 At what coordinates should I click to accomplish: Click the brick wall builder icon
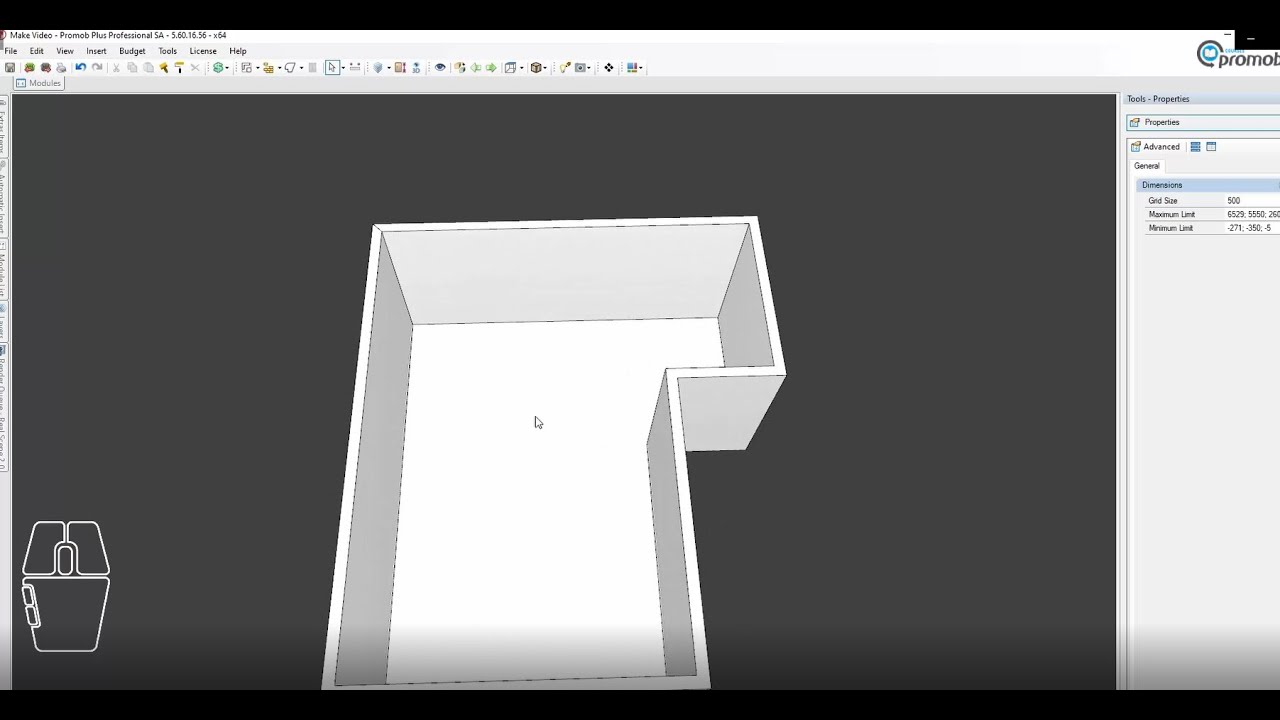(x=268, y=68)
